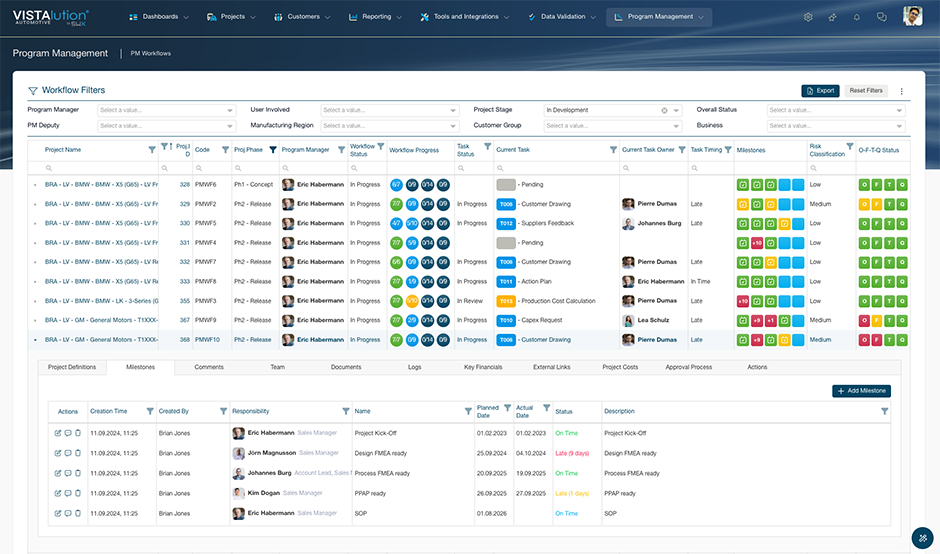Open the notifications bell in the top bar
This screenshot has width=940, height=554.
(x=857, y=17)
